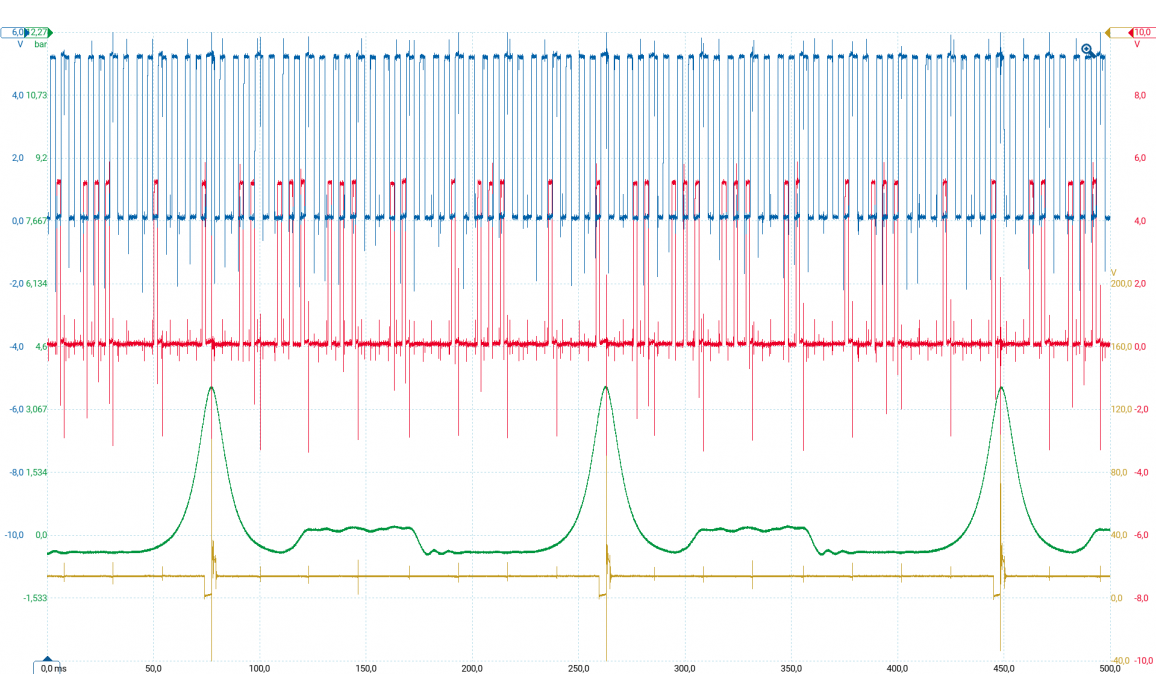Click the third green pressure peak
The width and height of the screenshot is (1156, 700).
[1001, 387]
